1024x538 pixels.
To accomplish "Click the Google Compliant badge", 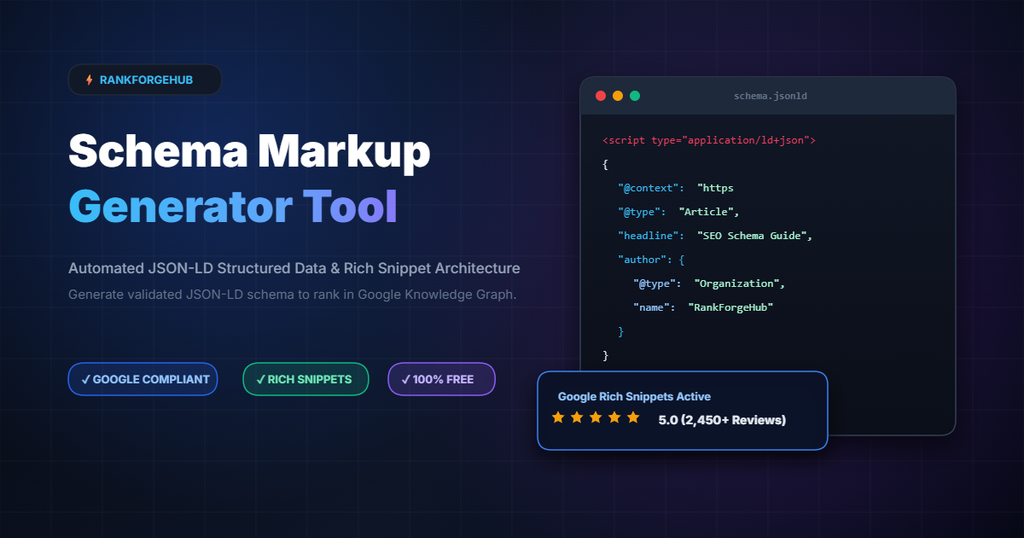I will pyautogui.click(x=143, y=379).
